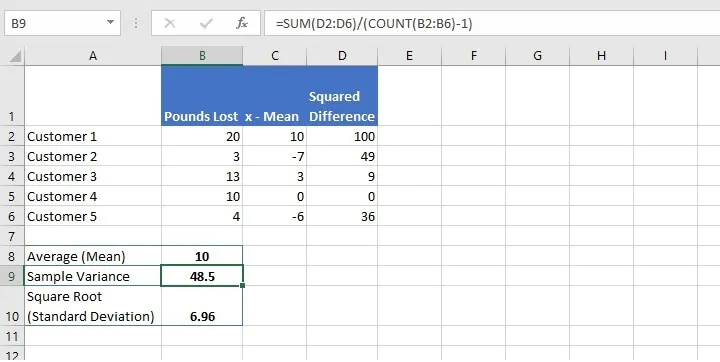720x362 pixels.
Task: Click the Cancel (X) formula bar icon
Action: 170,23
